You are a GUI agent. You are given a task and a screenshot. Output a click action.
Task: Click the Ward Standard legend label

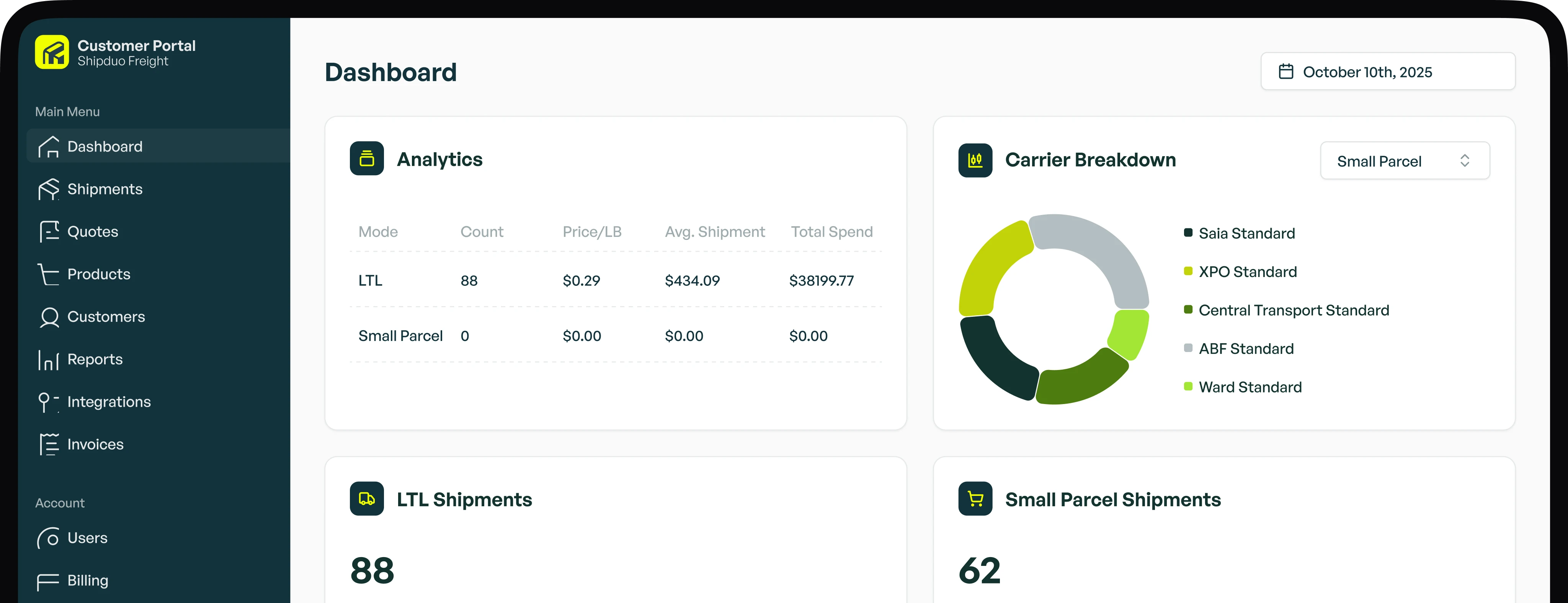click(1249, 388)
